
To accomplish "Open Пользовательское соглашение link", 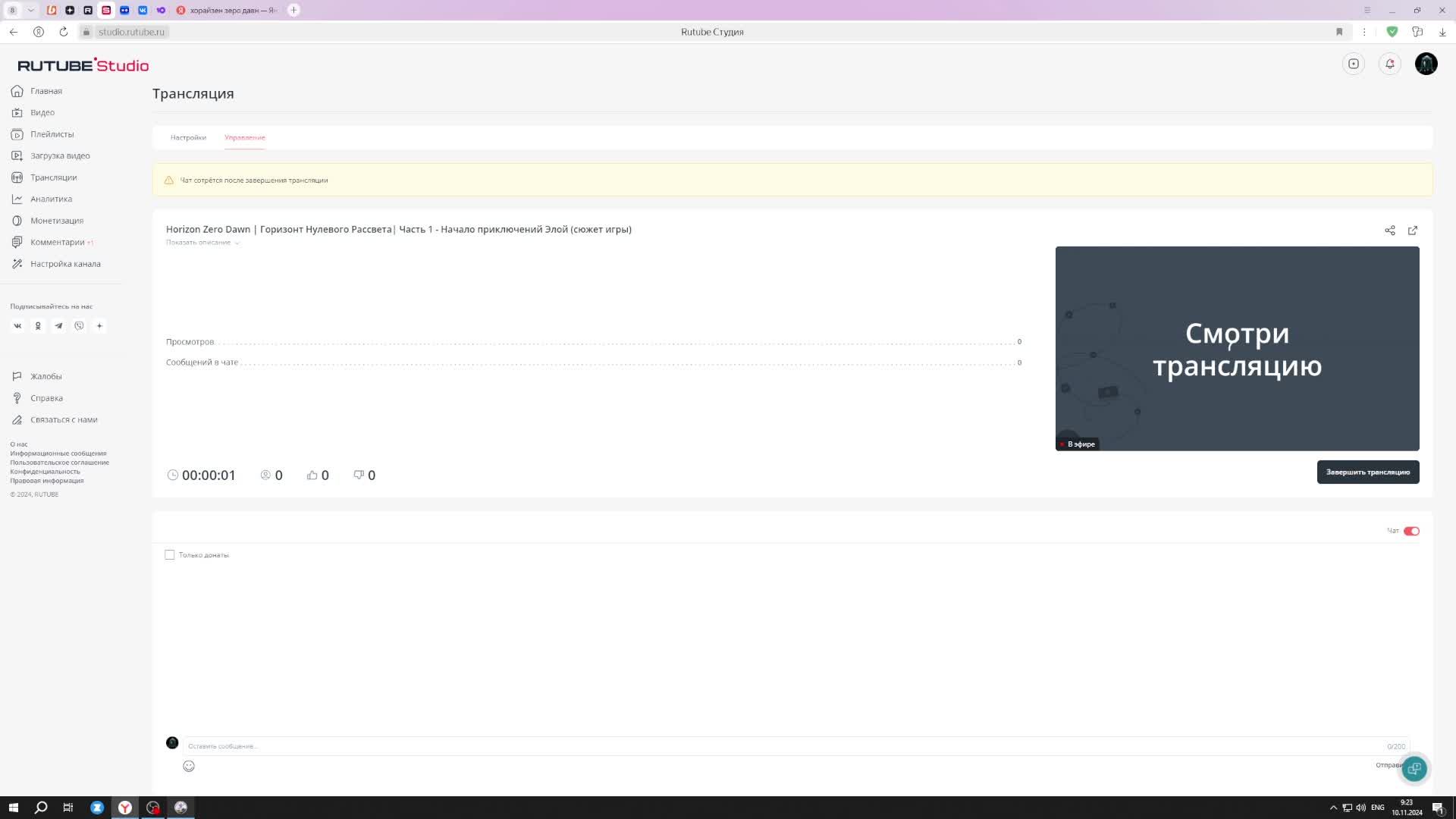I will (59, 463).
